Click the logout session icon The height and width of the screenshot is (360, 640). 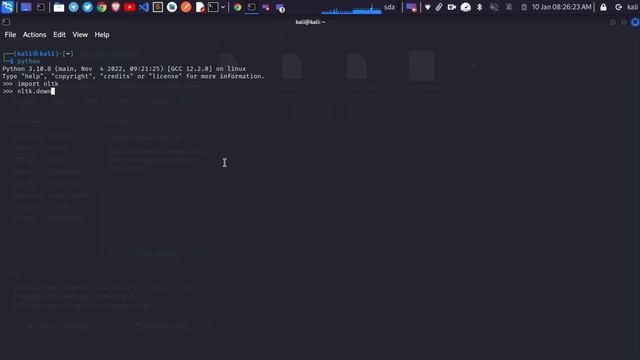pos(618,7)
